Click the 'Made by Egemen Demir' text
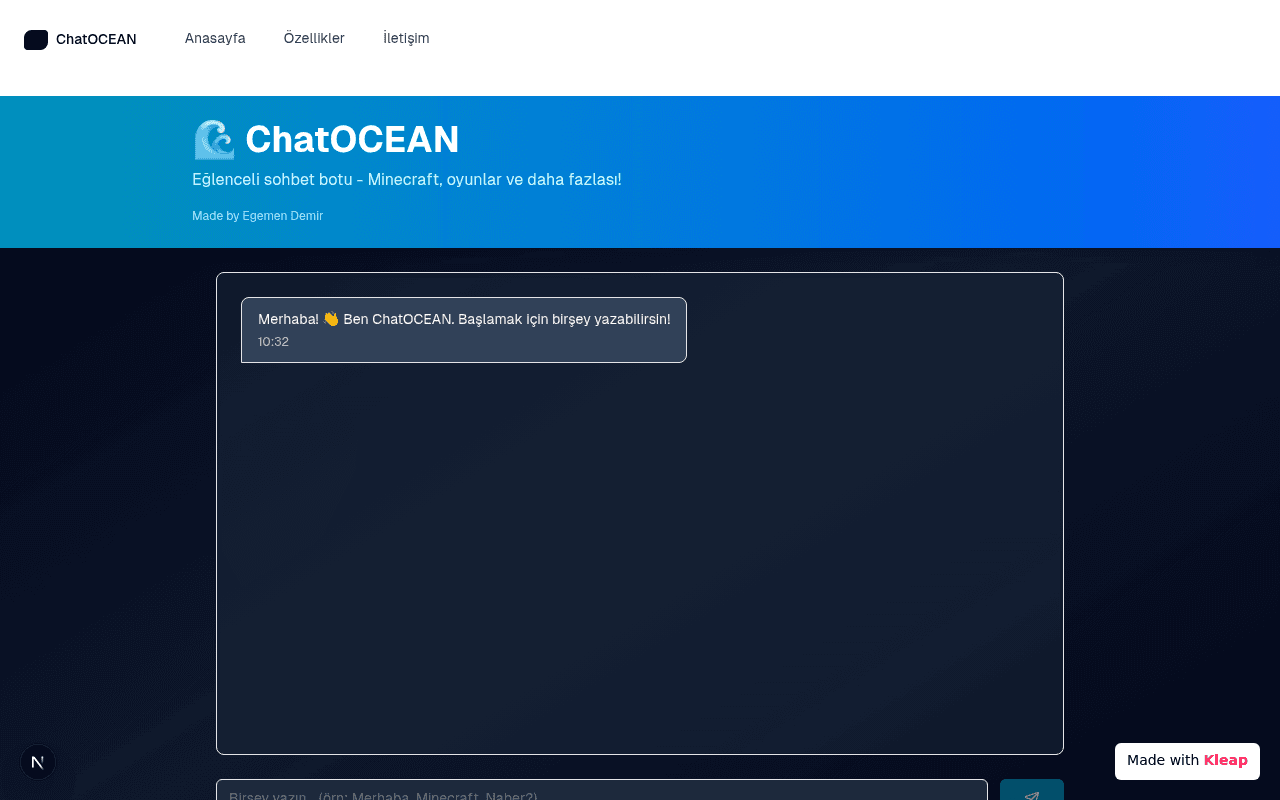Screen dimensions: 1280x800 257,216
